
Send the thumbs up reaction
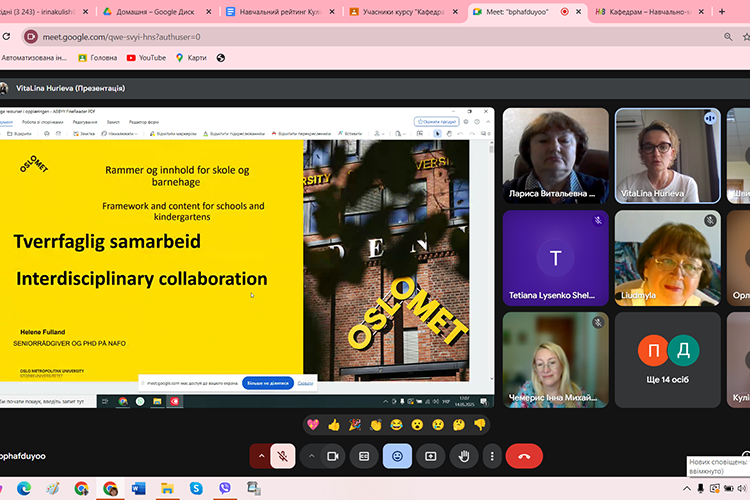(x=334, y=425)
